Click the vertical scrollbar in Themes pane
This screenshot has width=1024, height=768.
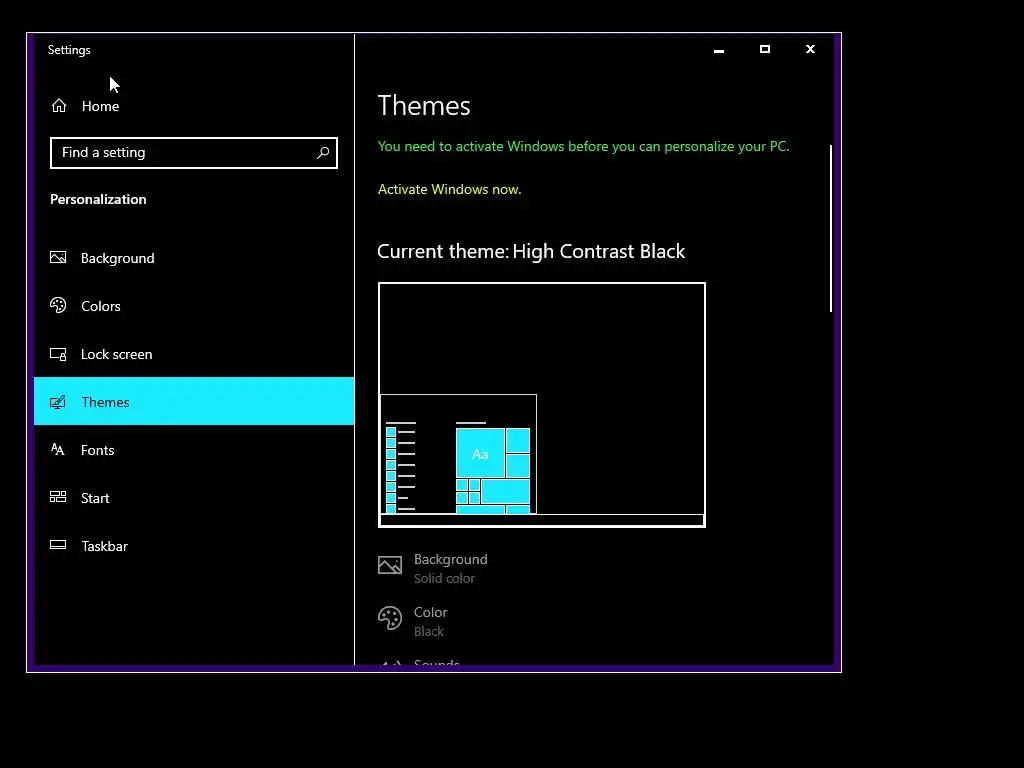pos(831,229)
